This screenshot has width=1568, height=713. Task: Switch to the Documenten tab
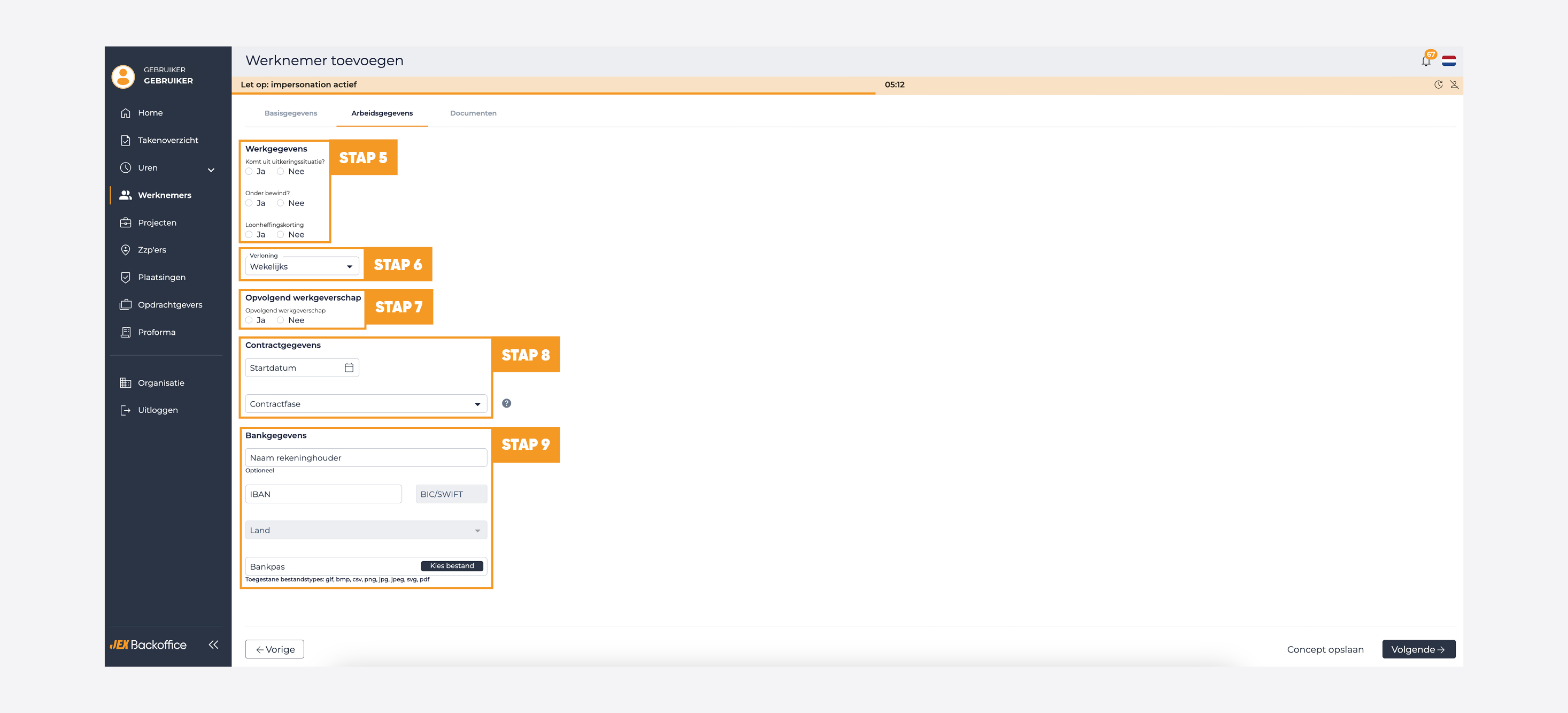point(473,113)
